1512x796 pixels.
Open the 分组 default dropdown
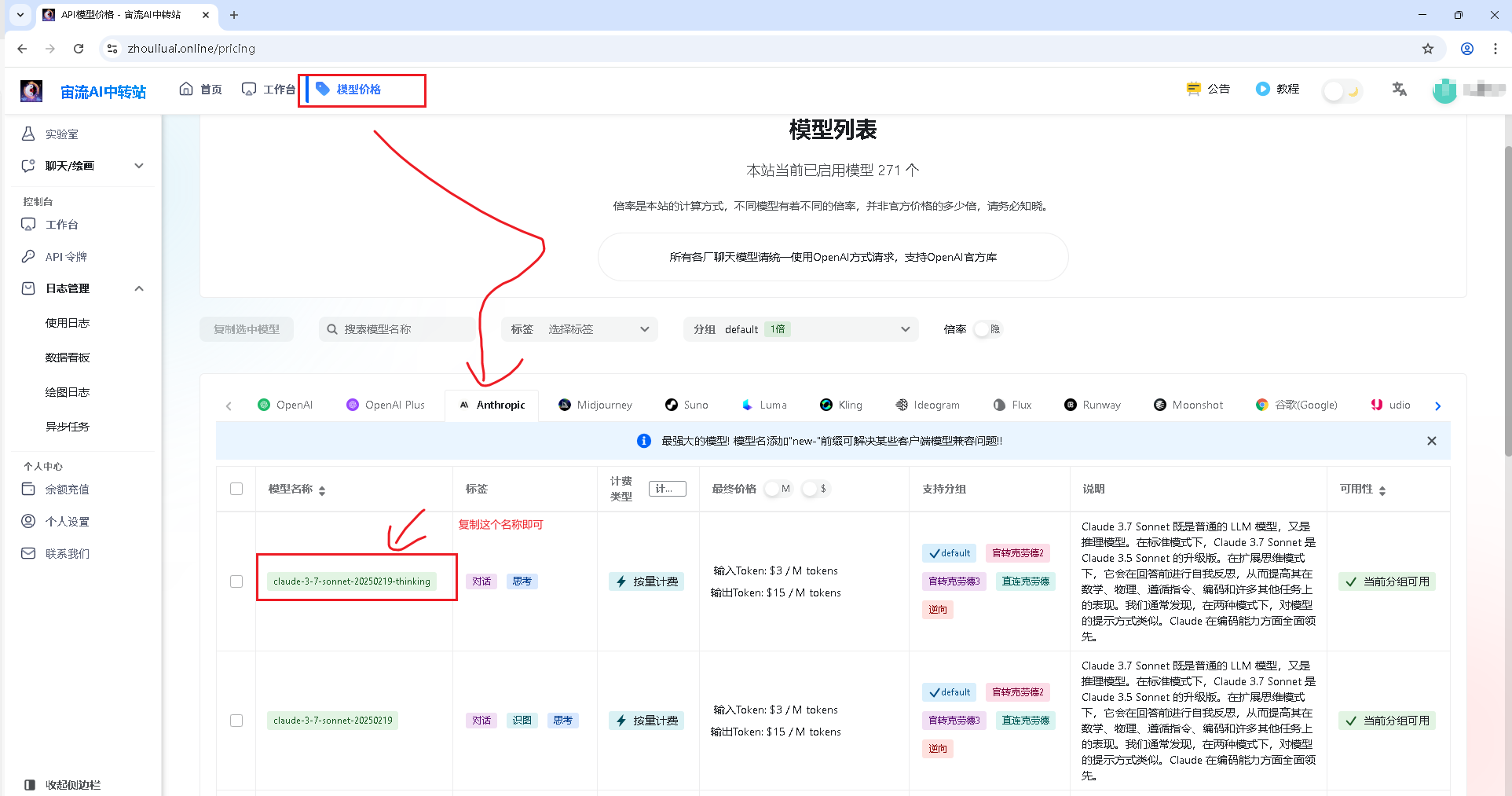point(801,329)
